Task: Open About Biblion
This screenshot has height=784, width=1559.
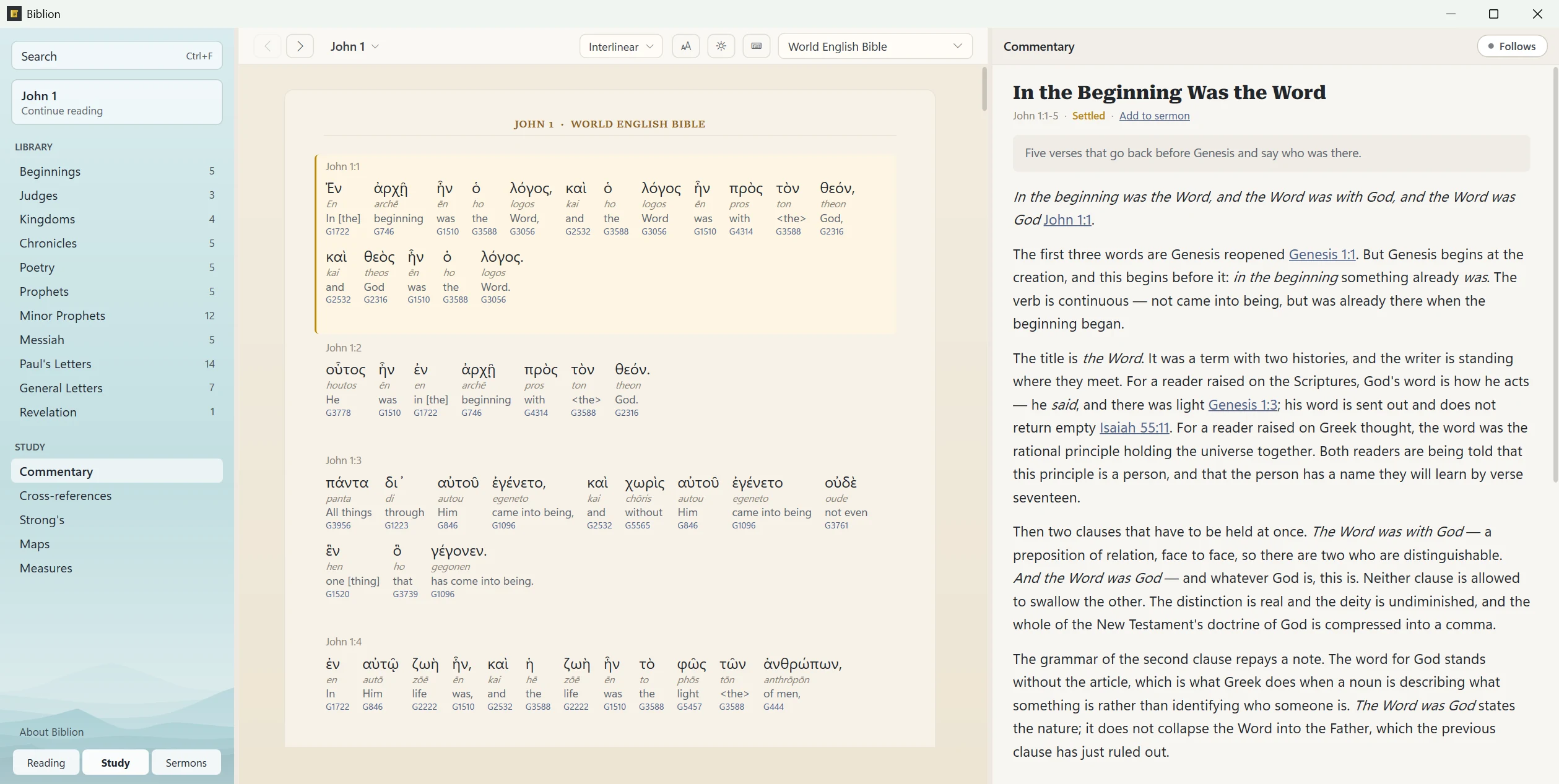Action: click(x=51, y=731)
